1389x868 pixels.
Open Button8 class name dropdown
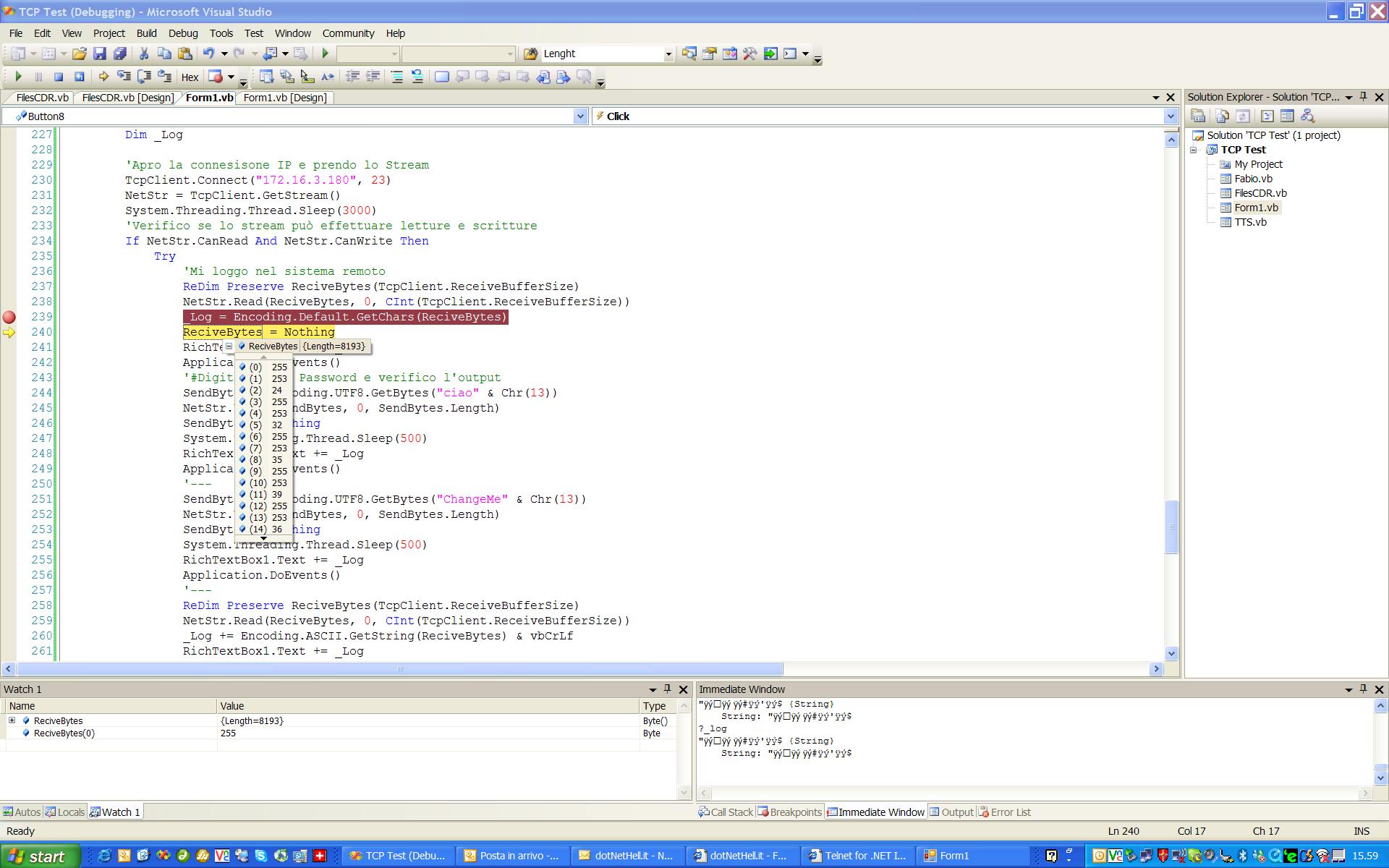[580, 116]
